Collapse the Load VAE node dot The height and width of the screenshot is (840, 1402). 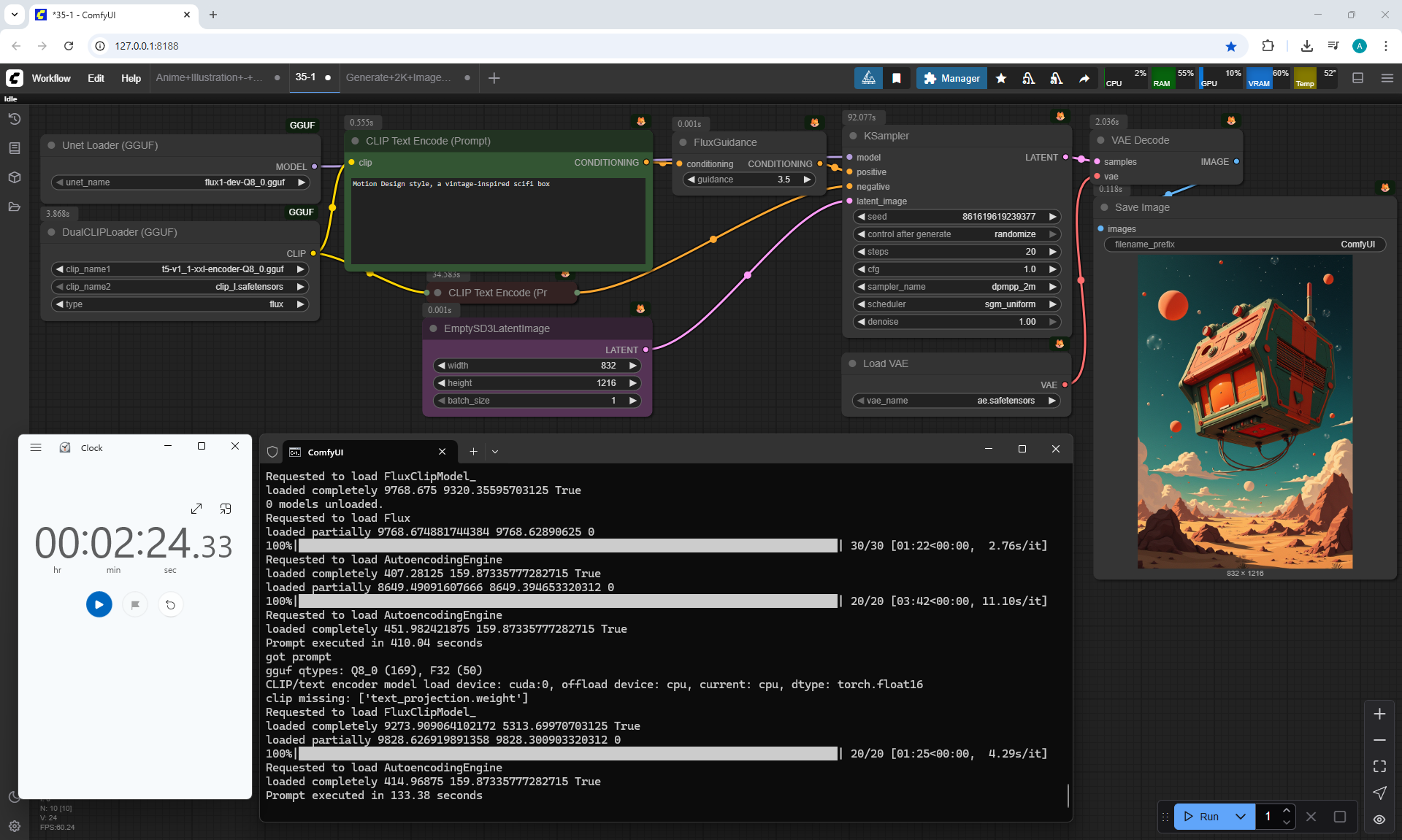[x=852, y=363]
